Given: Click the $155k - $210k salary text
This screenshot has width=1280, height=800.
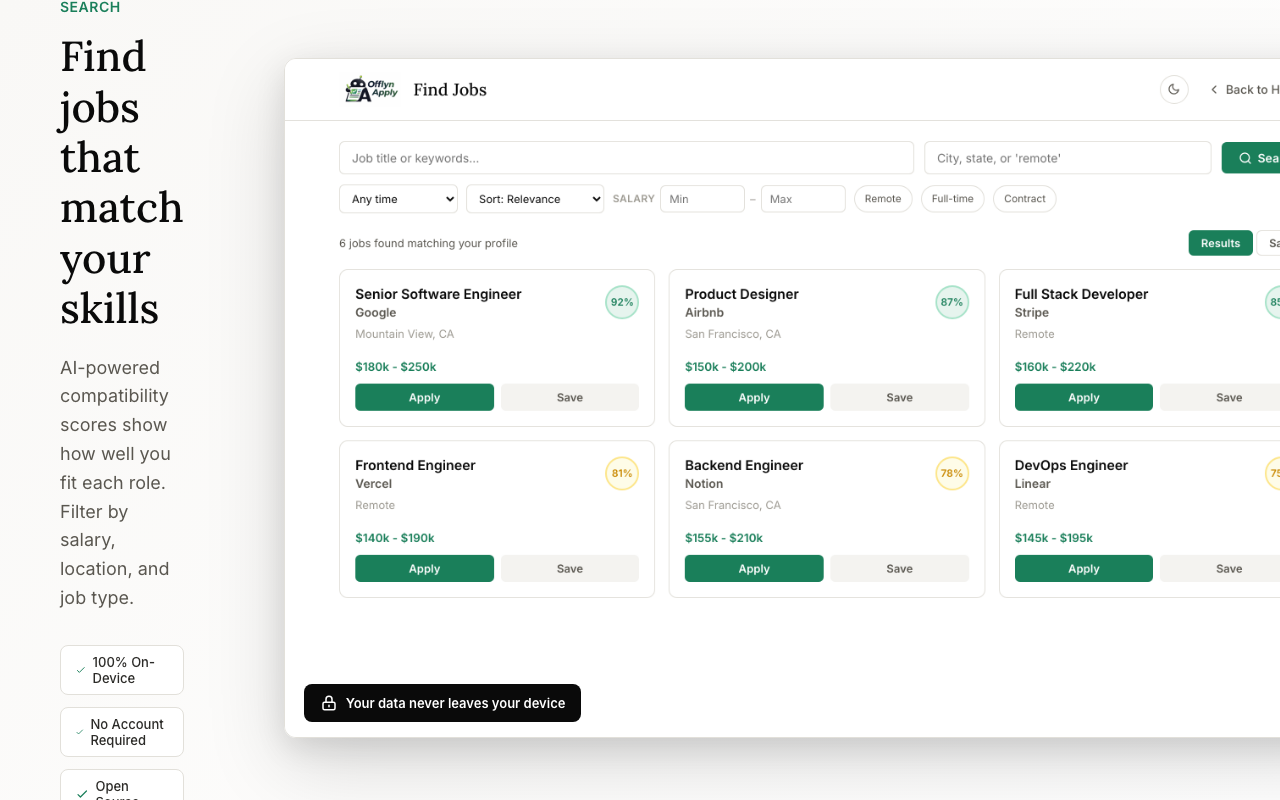Looking at the screenshot, I should pos(724,538).
